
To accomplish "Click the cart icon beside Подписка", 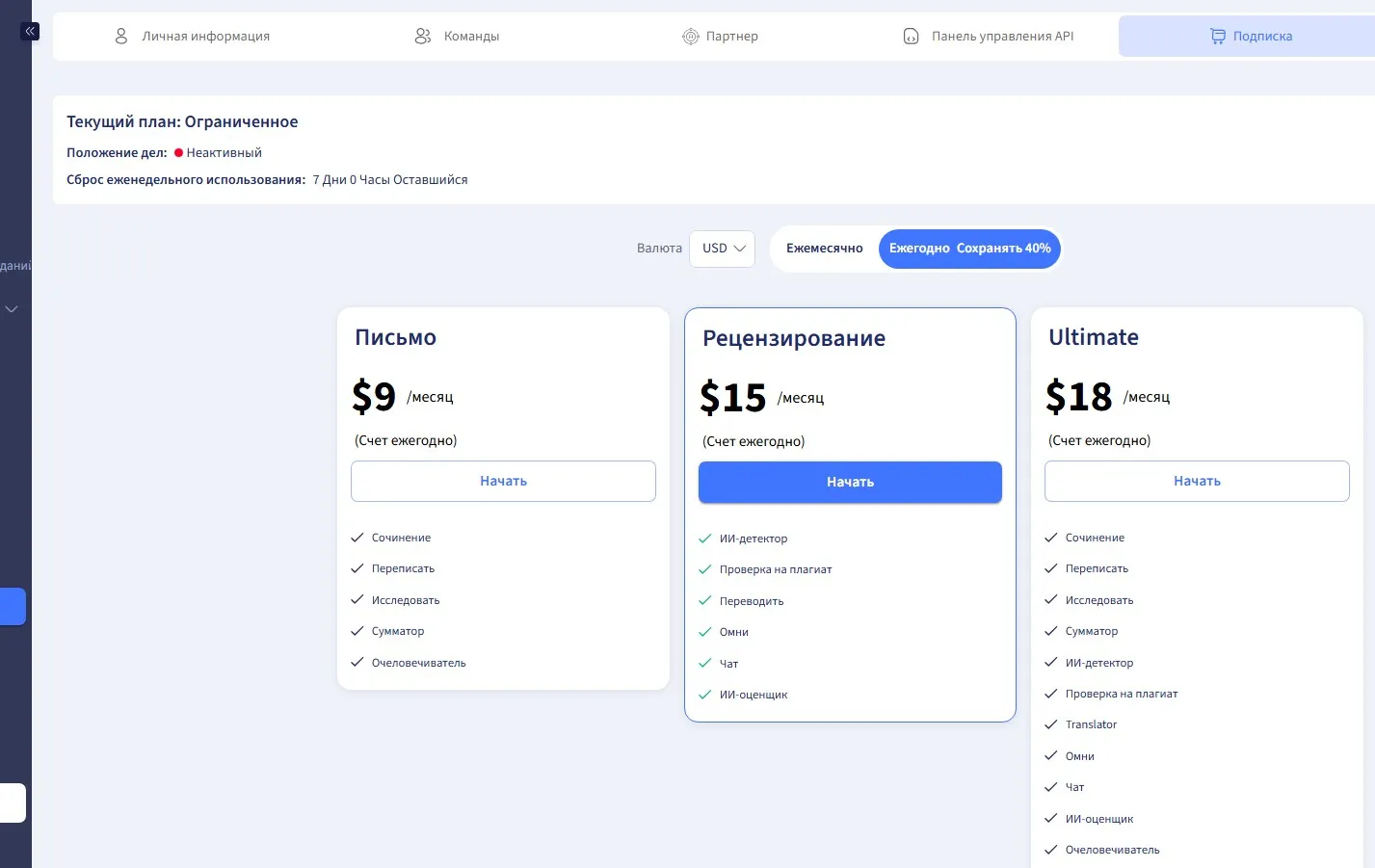I will (x=1218, y=37).
